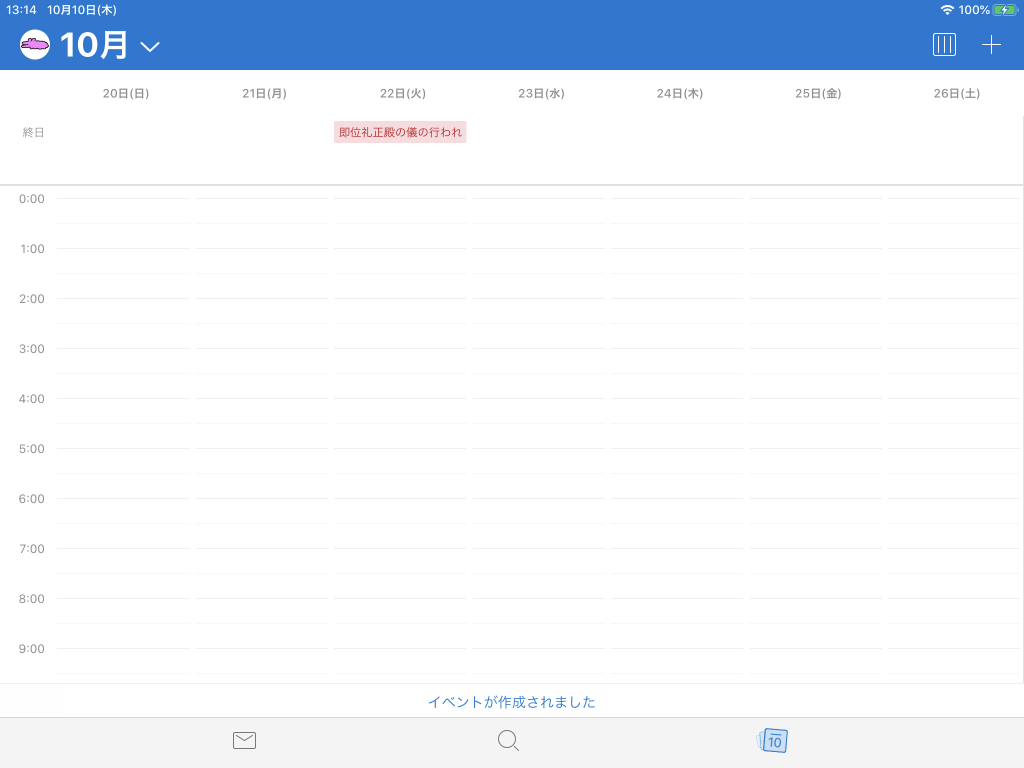Select the 24日(木) day header

click(x=680, y=93)
